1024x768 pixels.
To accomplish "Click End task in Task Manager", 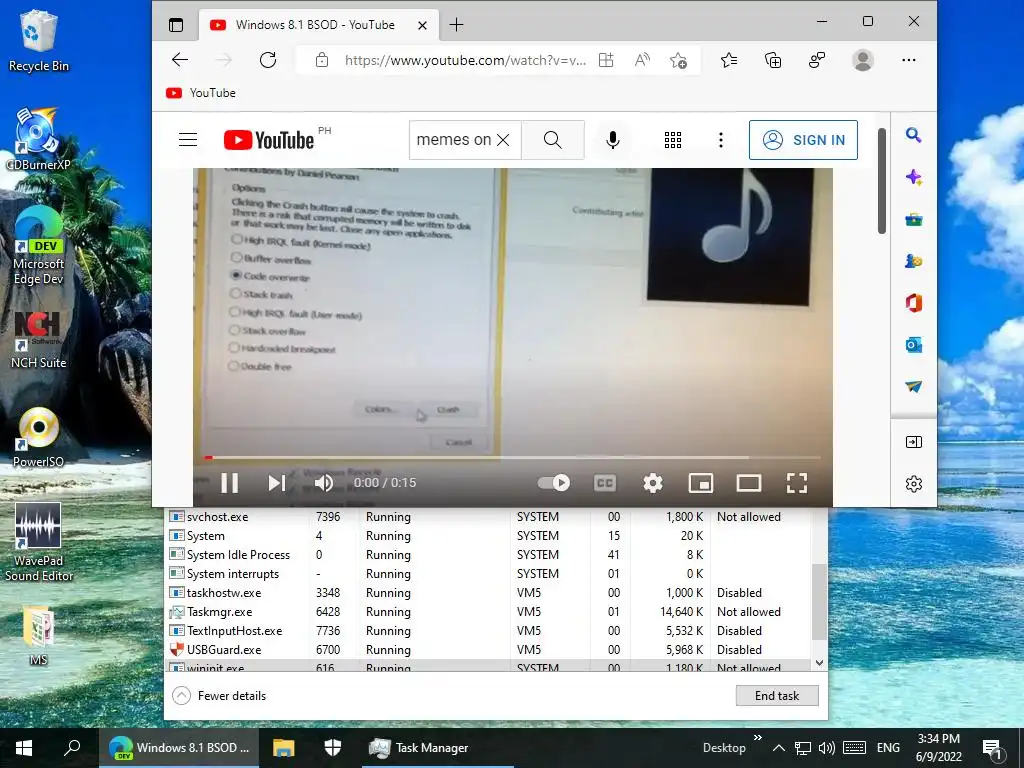I will (777, 696).
